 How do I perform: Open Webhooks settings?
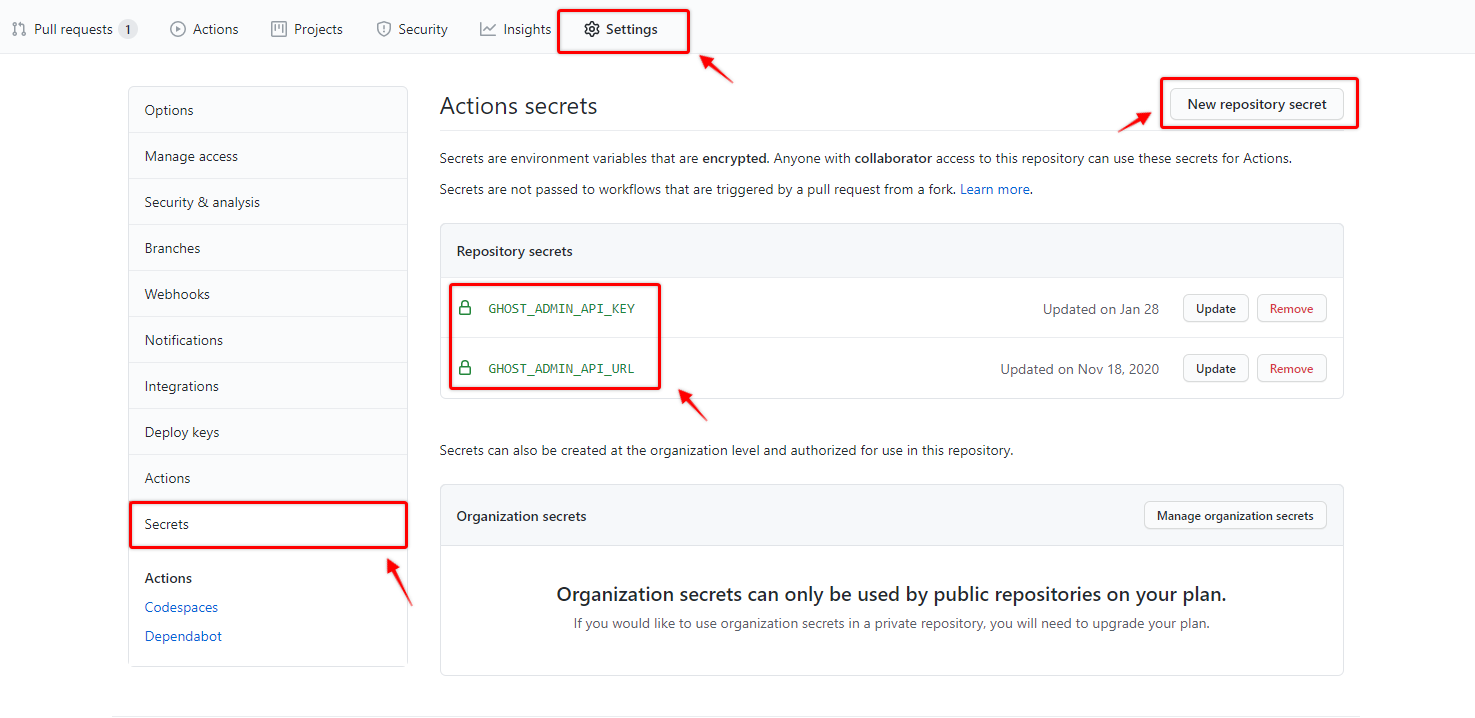[x=268, y=294]
